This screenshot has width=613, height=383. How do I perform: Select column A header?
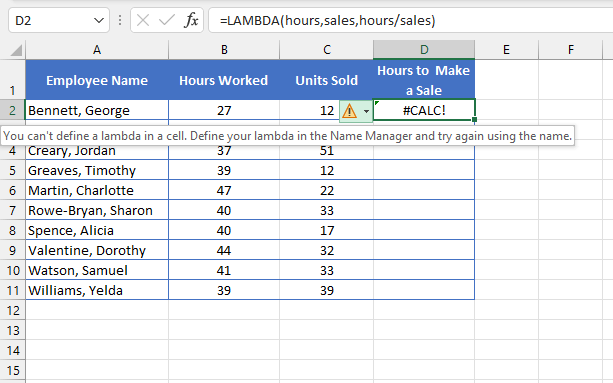pyautogui.click(x=97, y=50)
